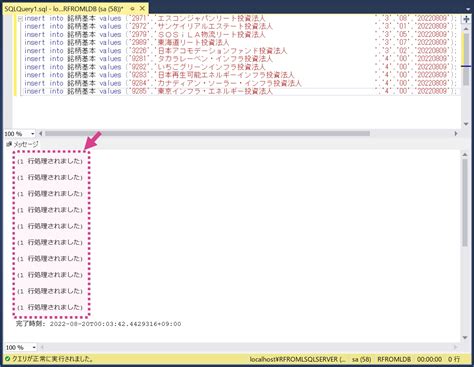The height and width of the screenshot is (367, 474).
Task: Click the sa (58) status bar entry
Action: point(362,359)
